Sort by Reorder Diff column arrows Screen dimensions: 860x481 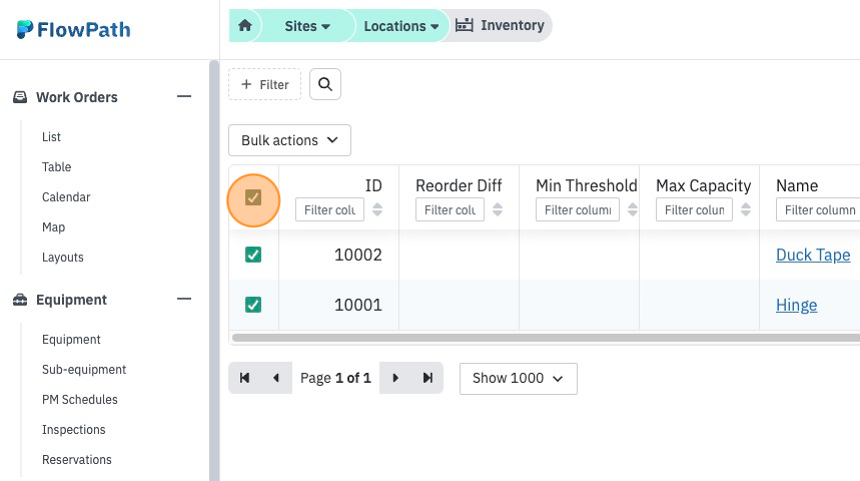click(497, 210)
